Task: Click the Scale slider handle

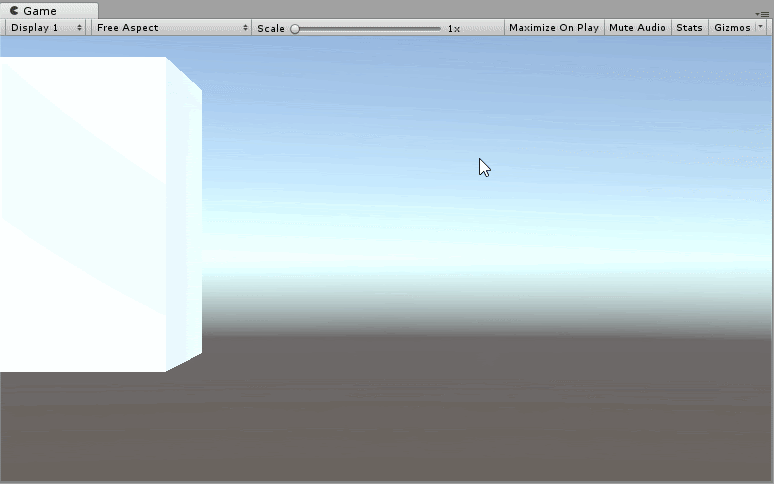Action: [295, 29]
